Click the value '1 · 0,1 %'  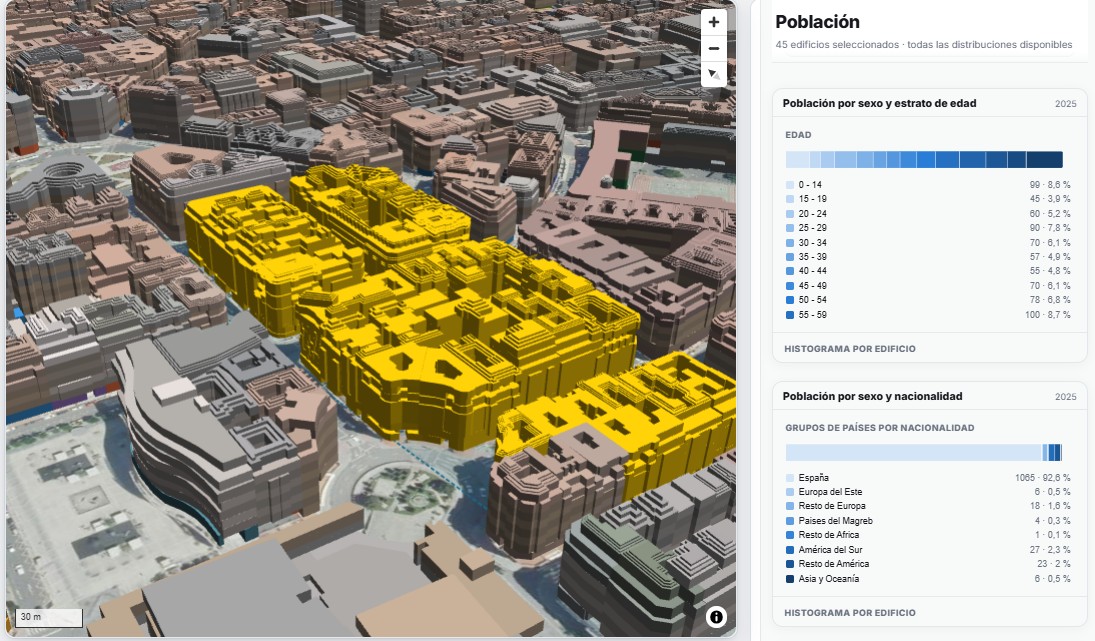click(x=1052, y=535)
